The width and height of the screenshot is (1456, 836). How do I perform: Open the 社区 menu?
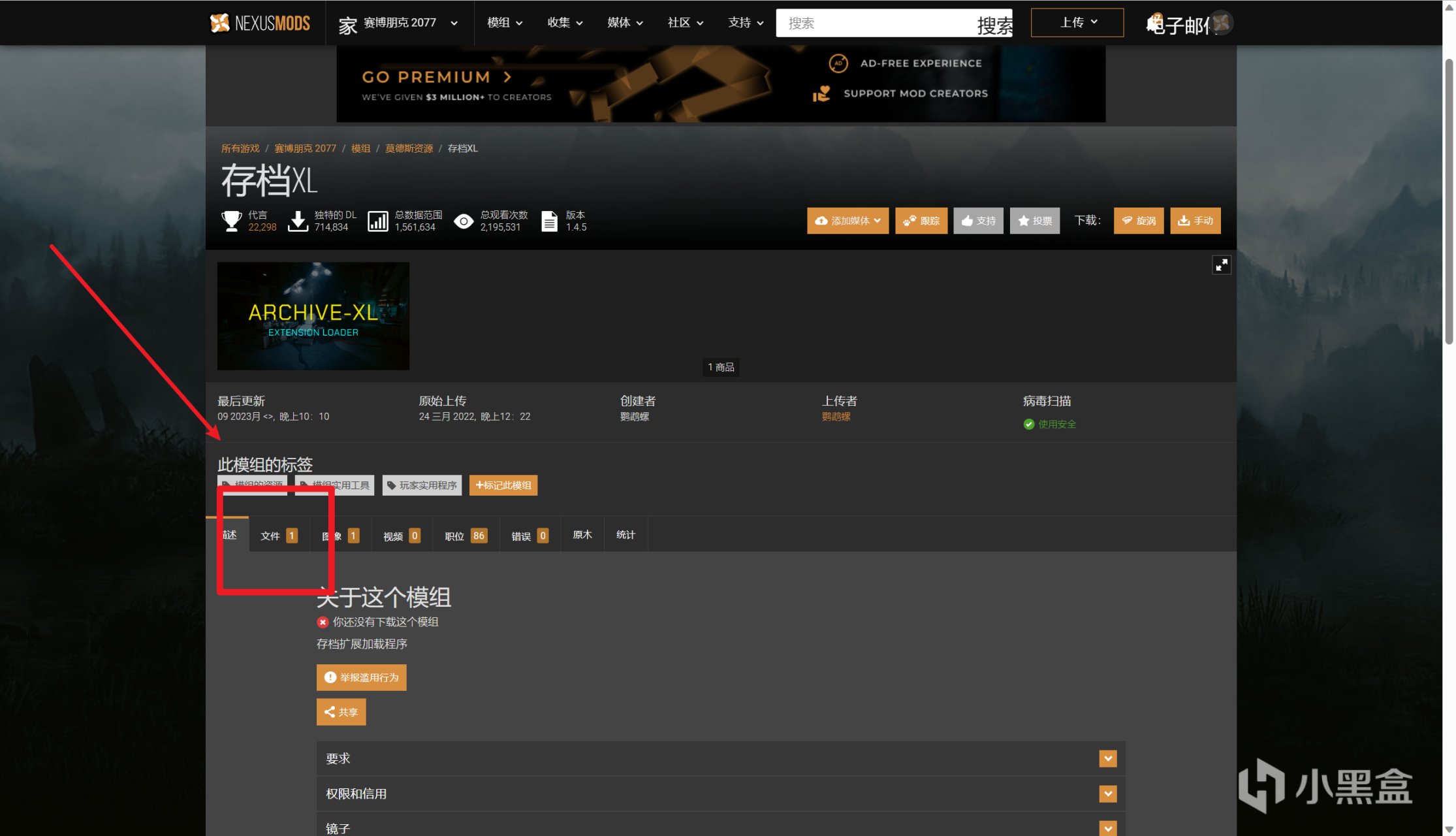click(685, 23)
